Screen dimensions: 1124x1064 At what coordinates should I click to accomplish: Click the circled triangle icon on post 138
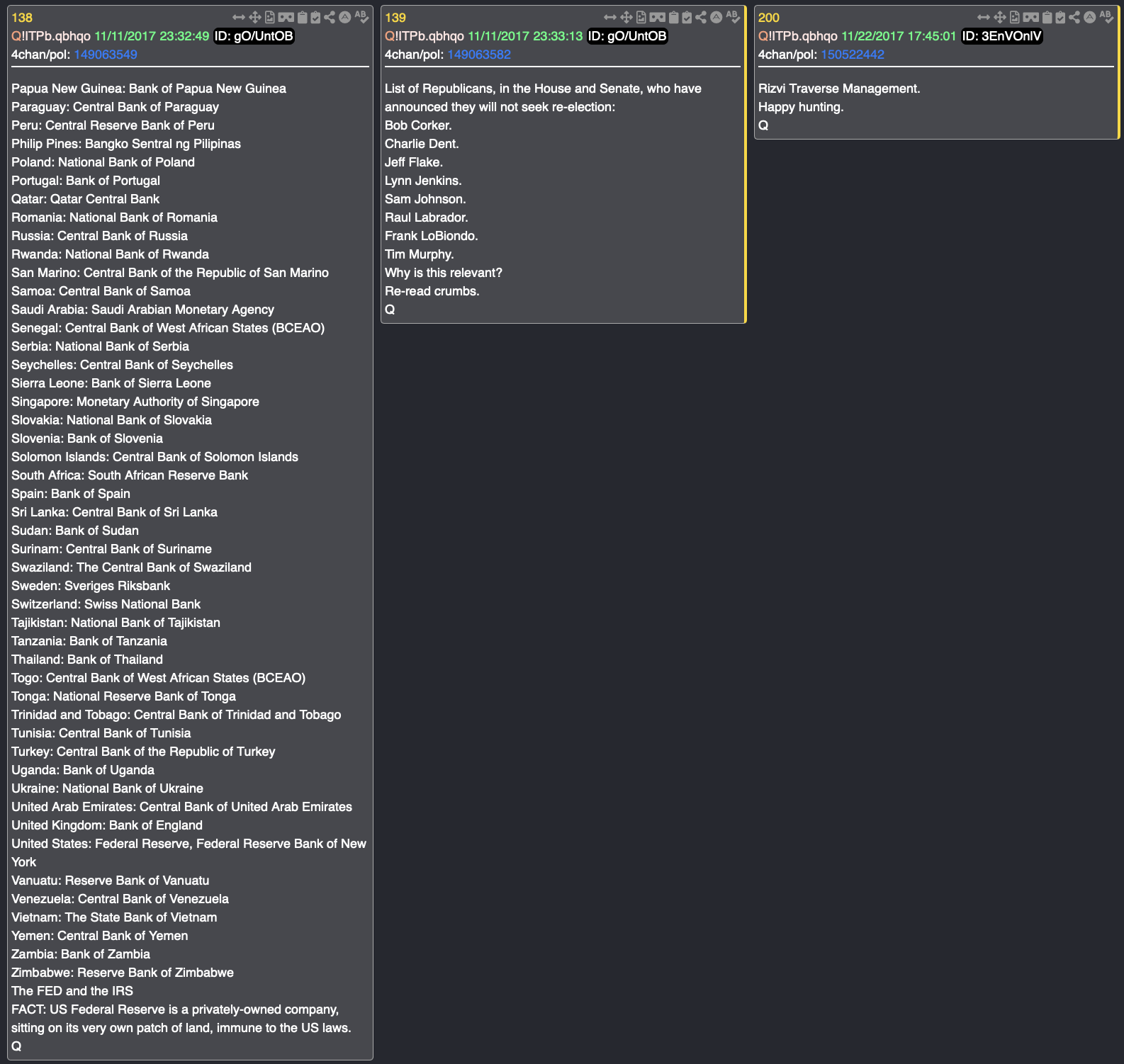coord(344,17)
